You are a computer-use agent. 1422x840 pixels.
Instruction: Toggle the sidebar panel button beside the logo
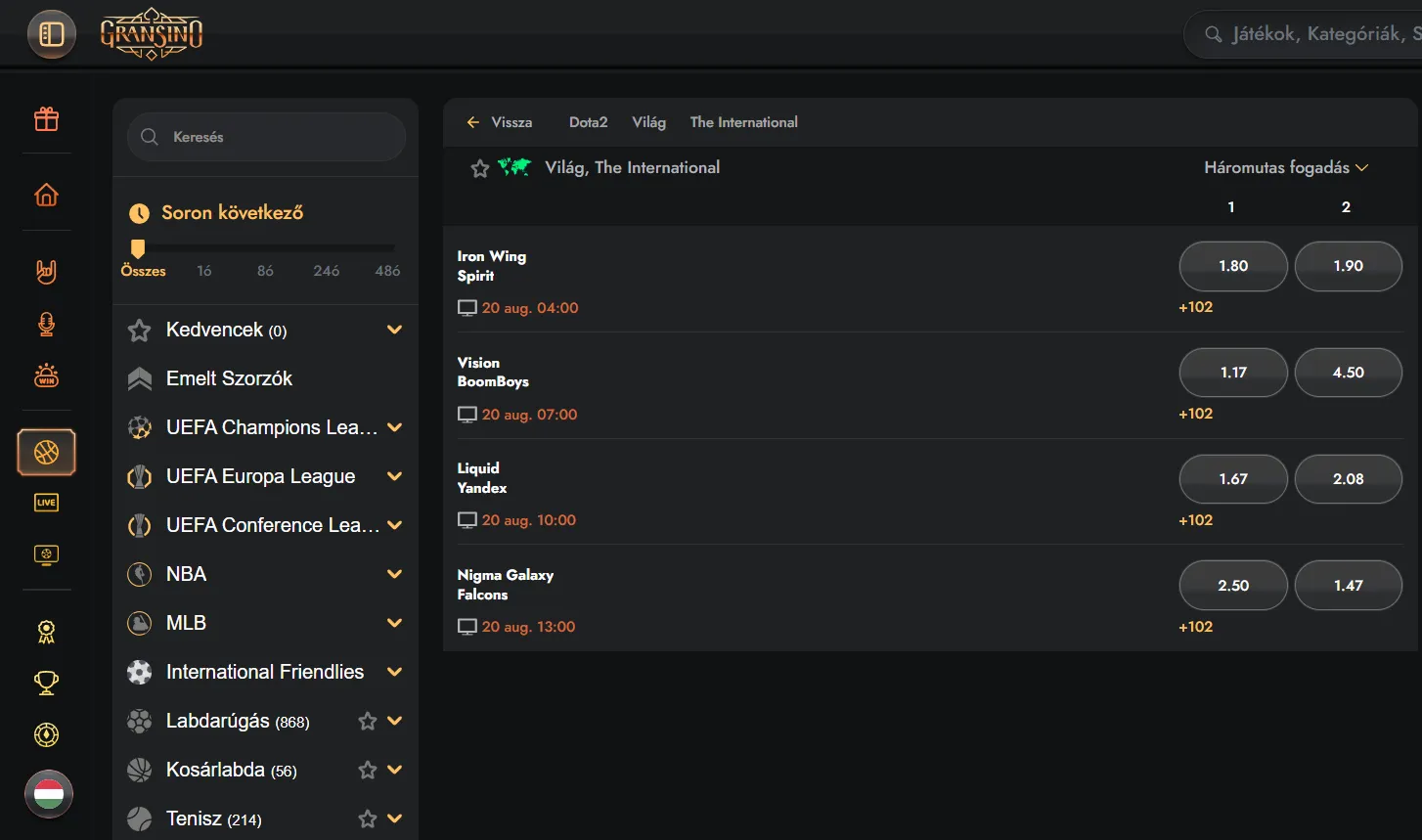coord(52,35)
